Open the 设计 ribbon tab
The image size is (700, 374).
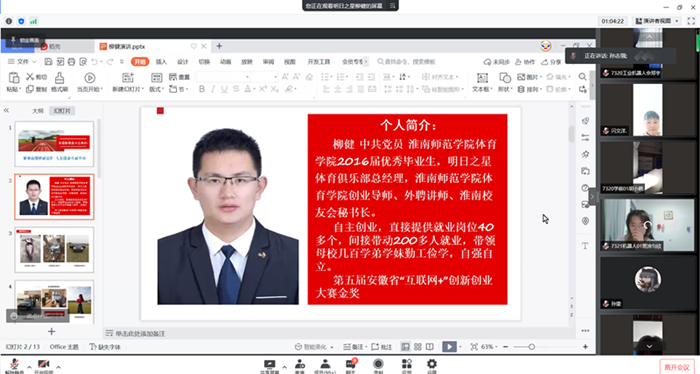pyautogui.click(x=183, y=62)
